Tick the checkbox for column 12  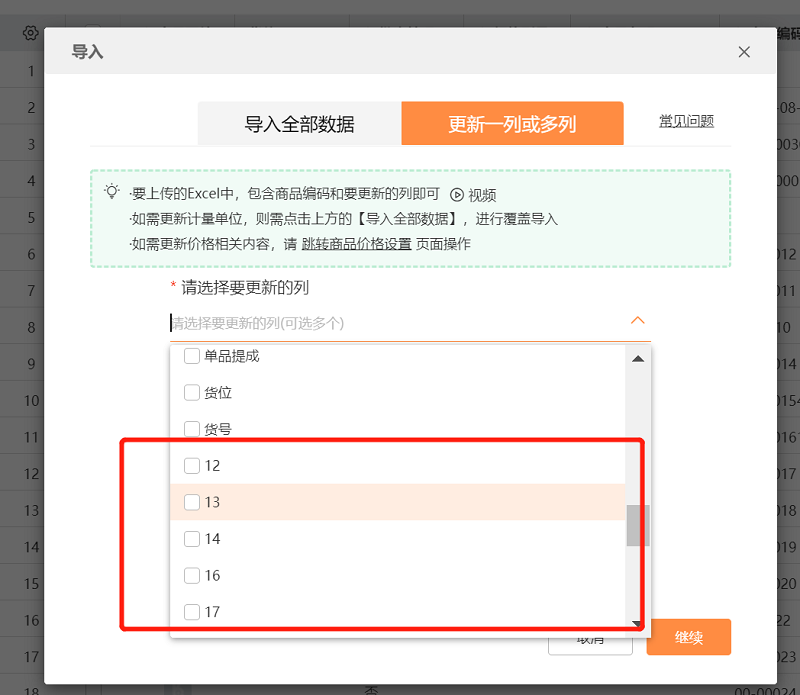[x=192, y=465]
